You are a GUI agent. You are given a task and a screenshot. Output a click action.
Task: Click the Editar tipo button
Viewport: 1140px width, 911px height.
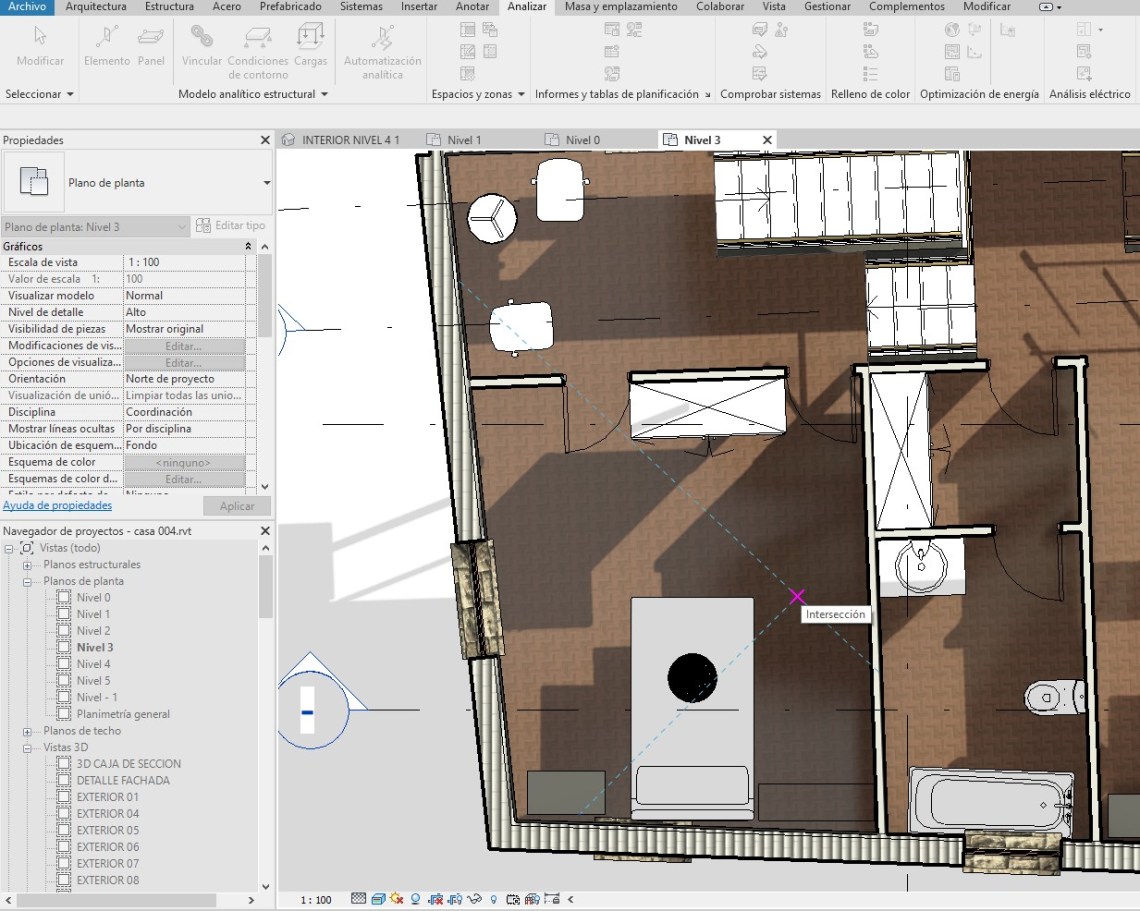coord(231,226)
